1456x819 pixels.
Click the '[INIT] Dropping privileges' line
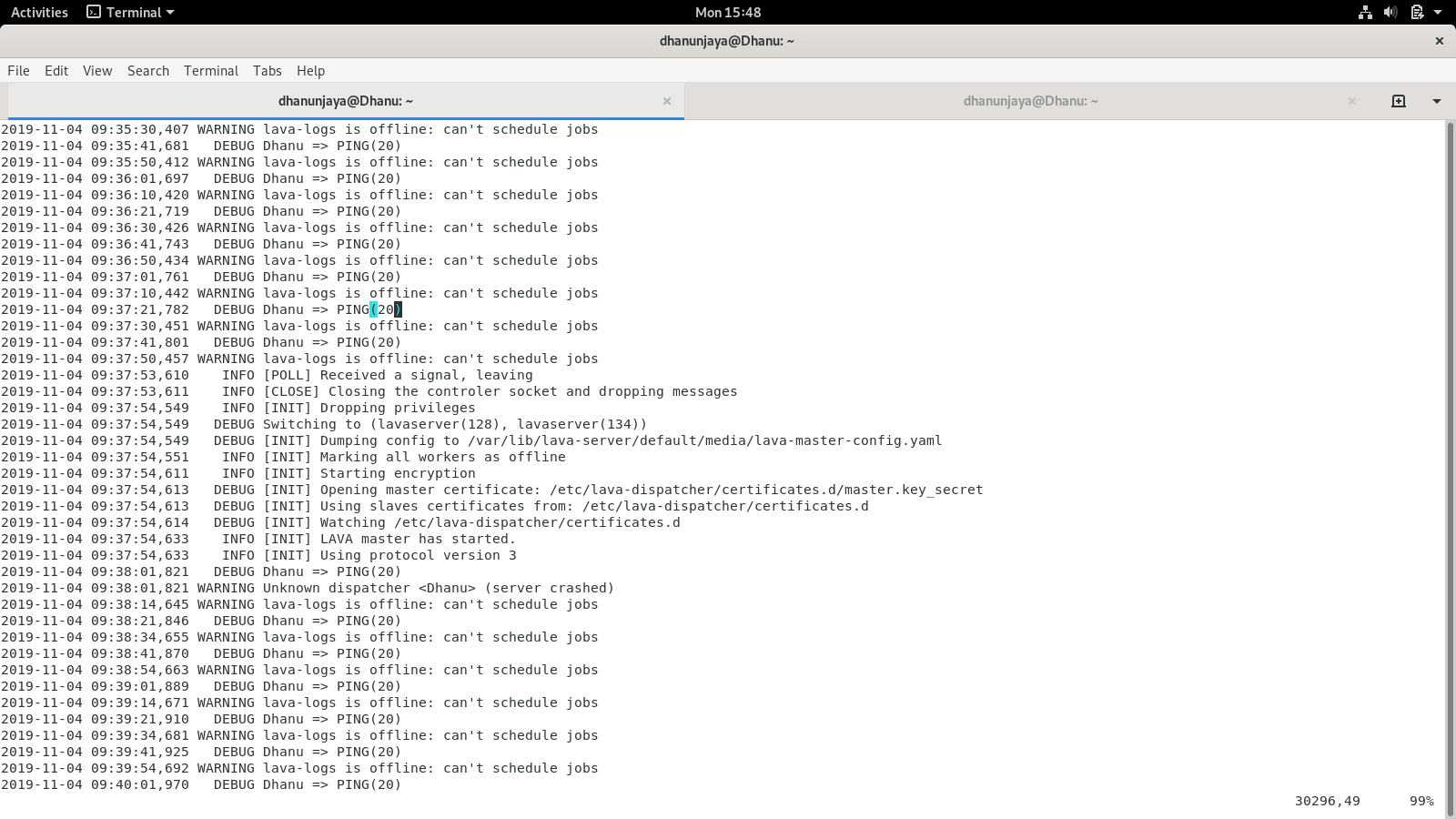(x=238, y=408)
